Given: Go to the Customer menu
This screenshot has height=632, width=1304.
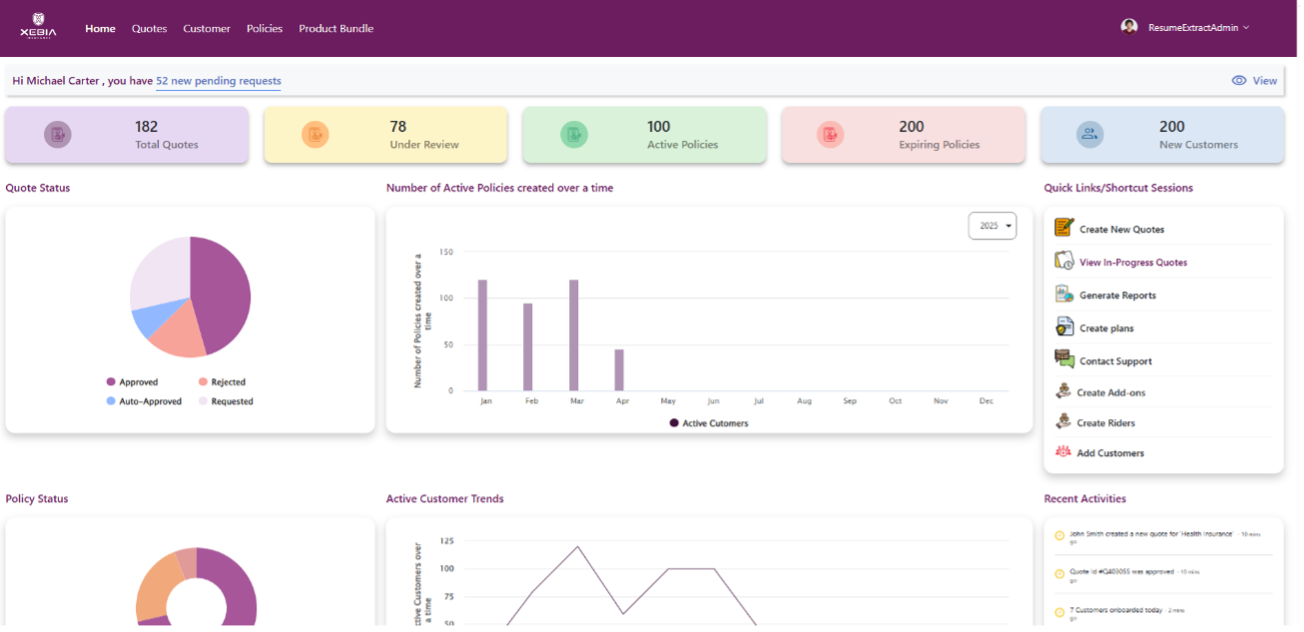Looking at the screenshot, I should [206, 29].
